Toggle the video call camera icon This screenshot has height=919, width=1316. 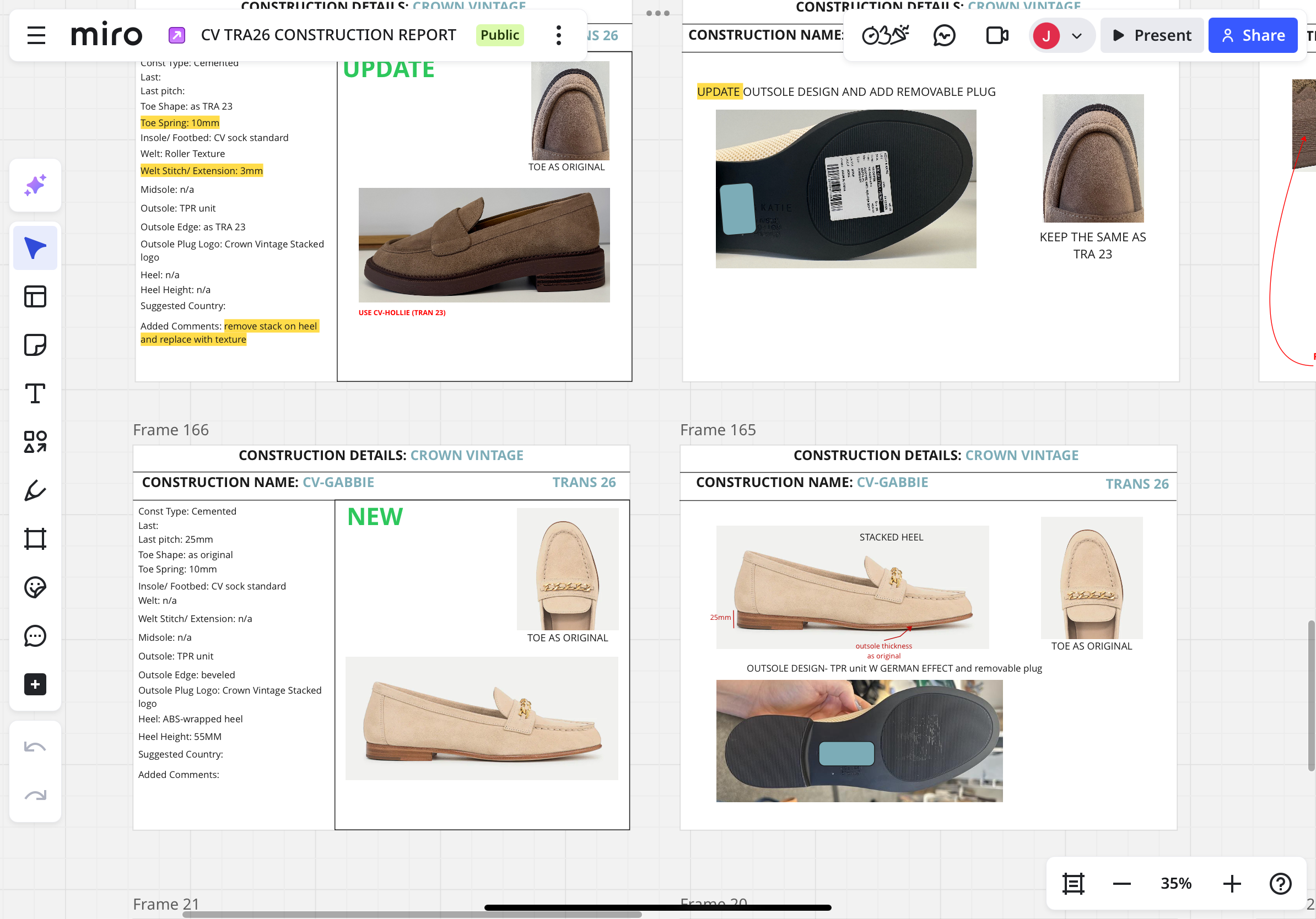997,35
